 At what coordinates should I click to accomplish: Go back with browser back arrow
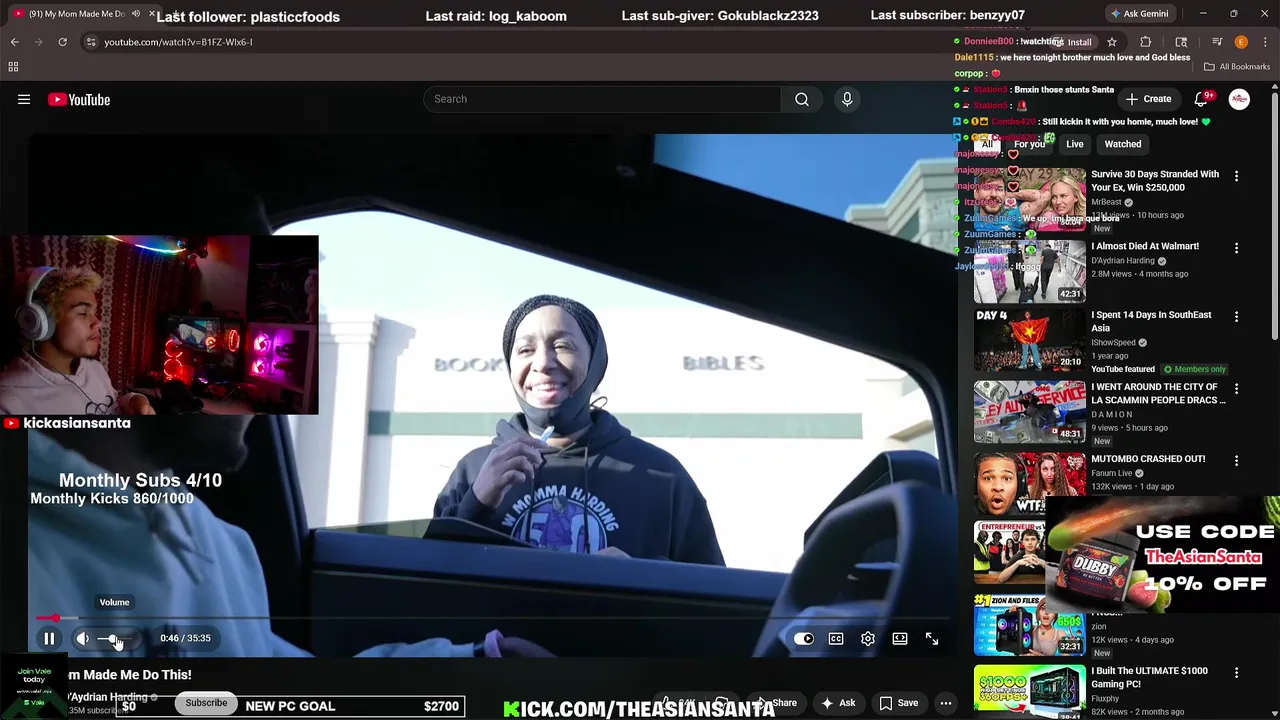pyautogui.click(x=15, y=42)
